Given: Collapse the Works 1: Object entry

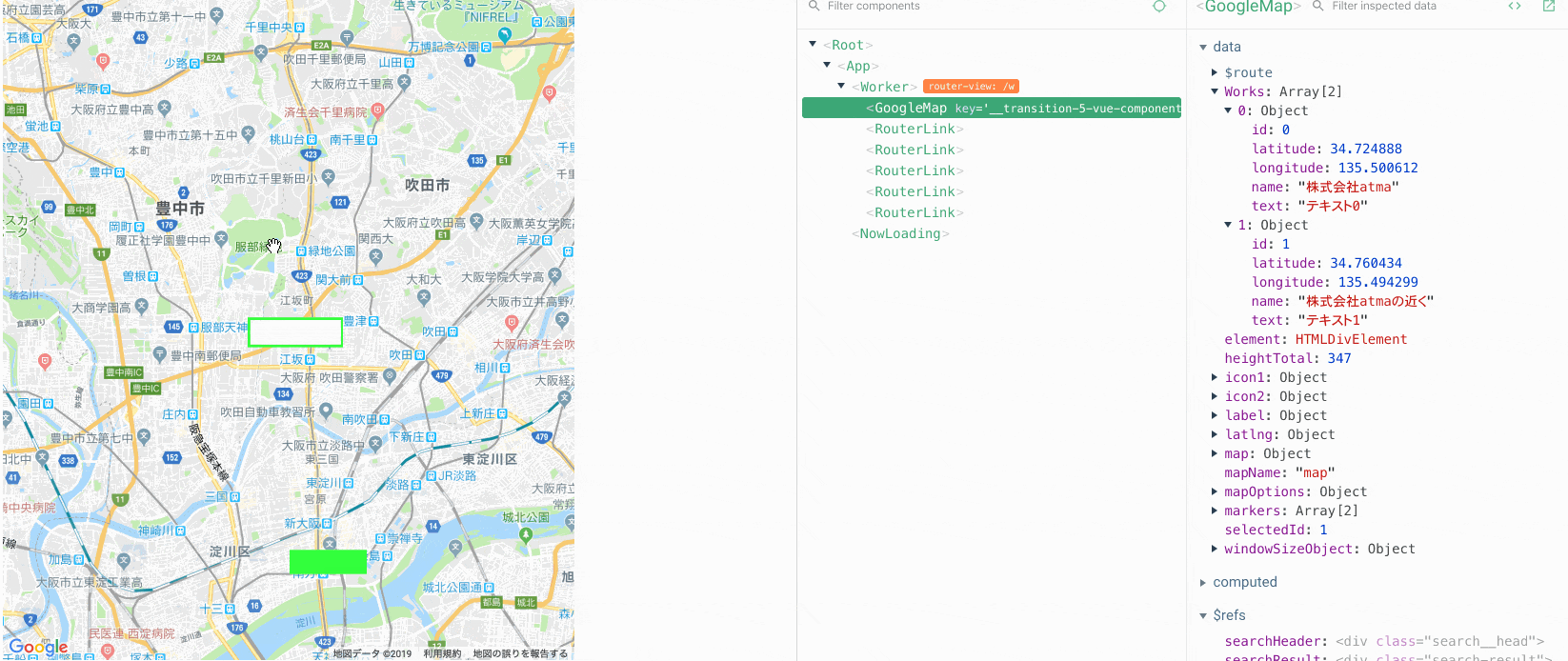Looking at the screenshot, I should pyautogui.click(x=1228, y=225).
